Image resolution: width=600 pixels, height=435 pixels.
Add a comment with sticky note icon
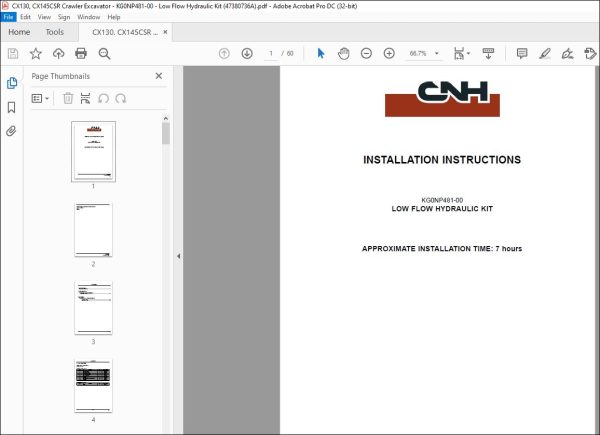(522, 53)
